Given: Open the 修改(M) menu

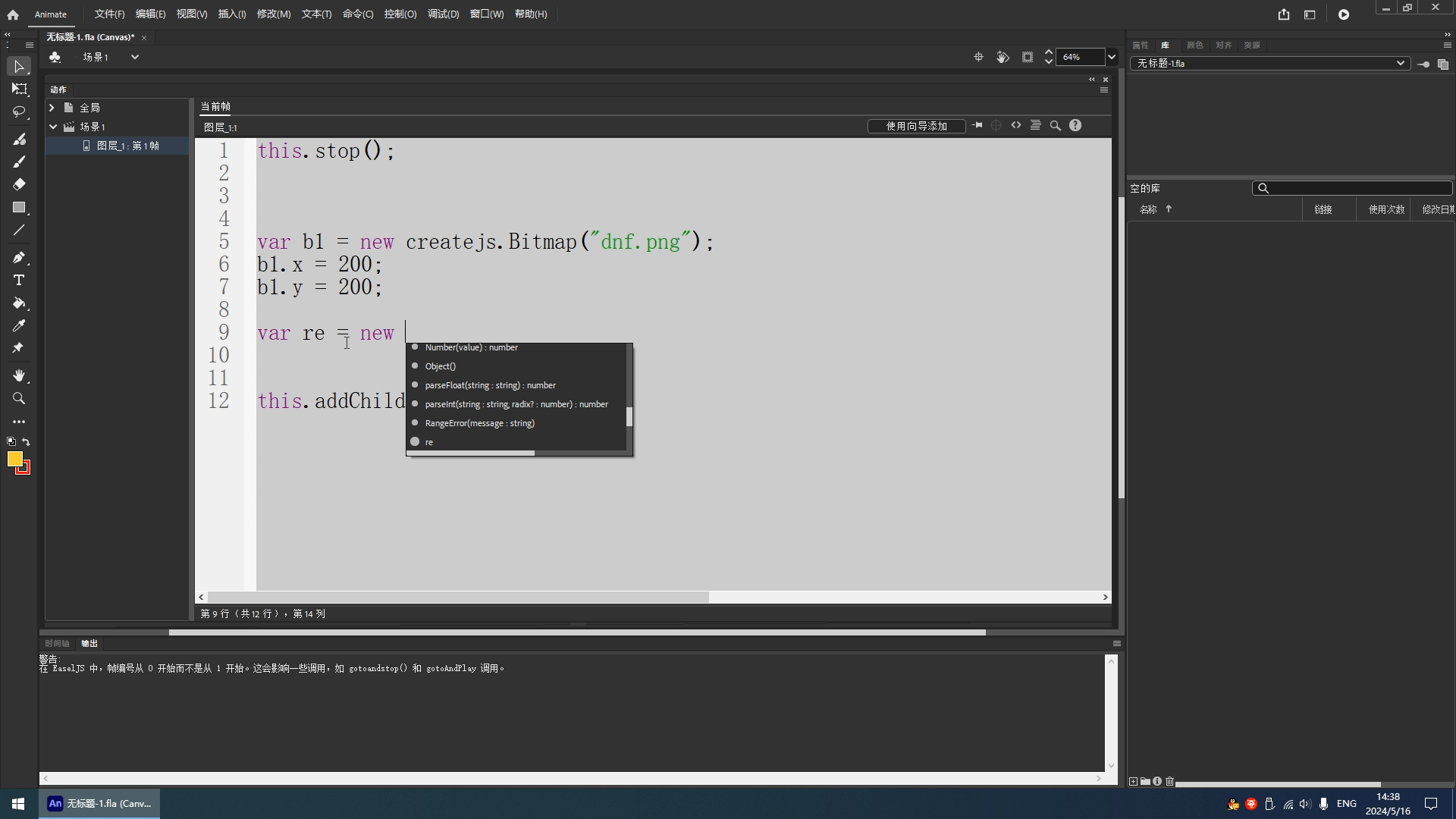Looking at the screenshot, I should tap(273, 14).
